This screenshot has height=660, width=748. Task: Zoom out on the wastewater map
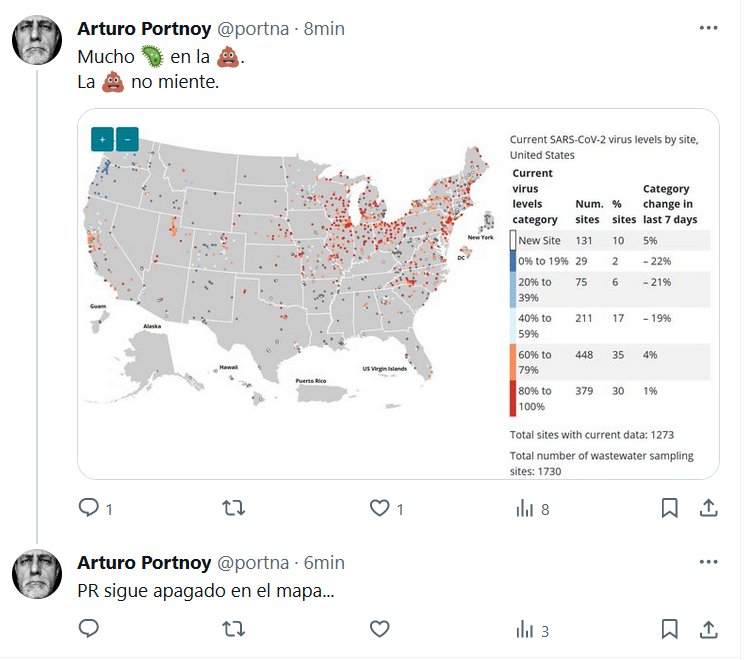pos(127,139)
